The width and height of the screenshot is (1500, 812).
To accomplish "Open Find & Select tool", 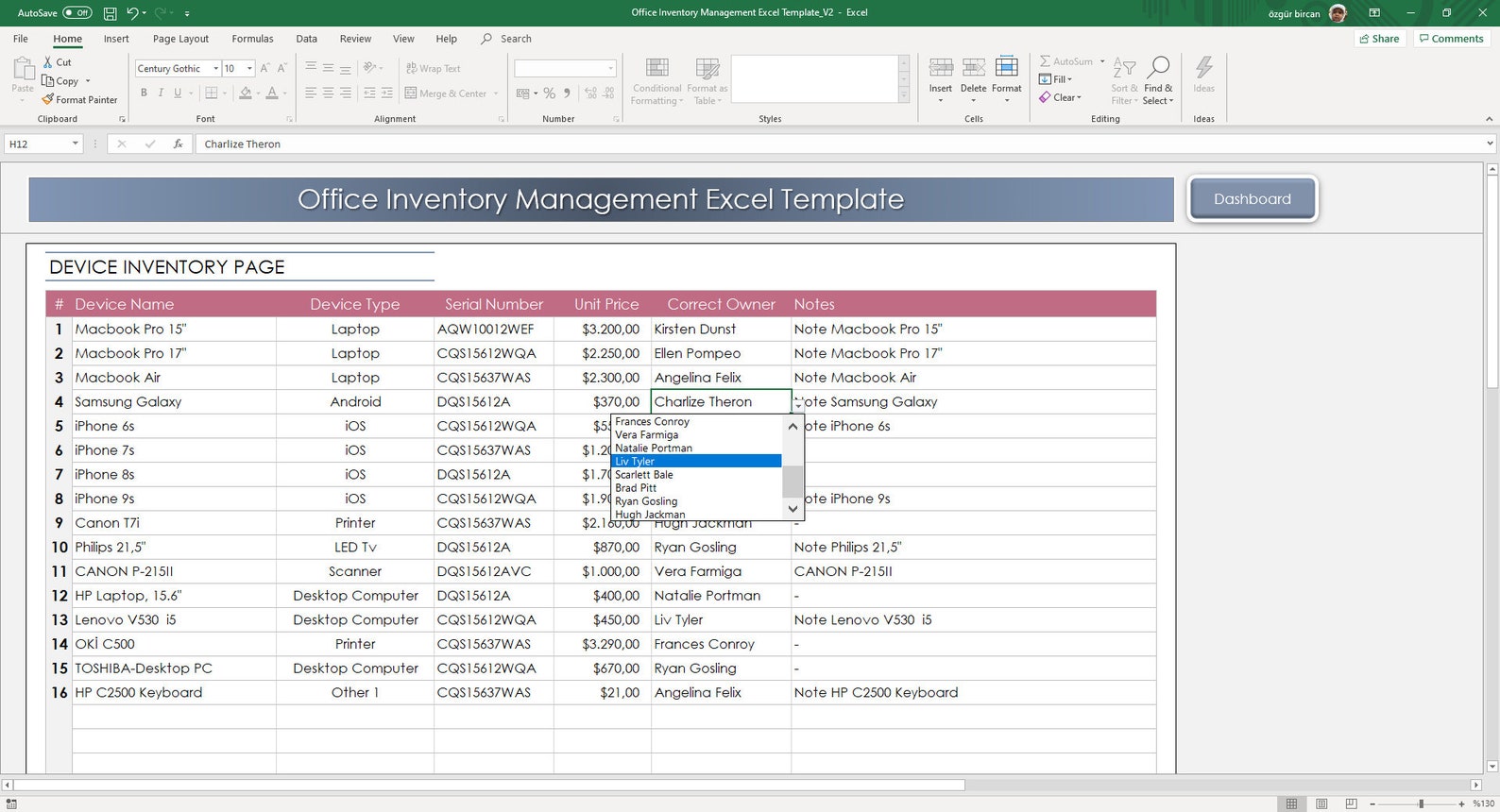I will tap(1158, 80).
